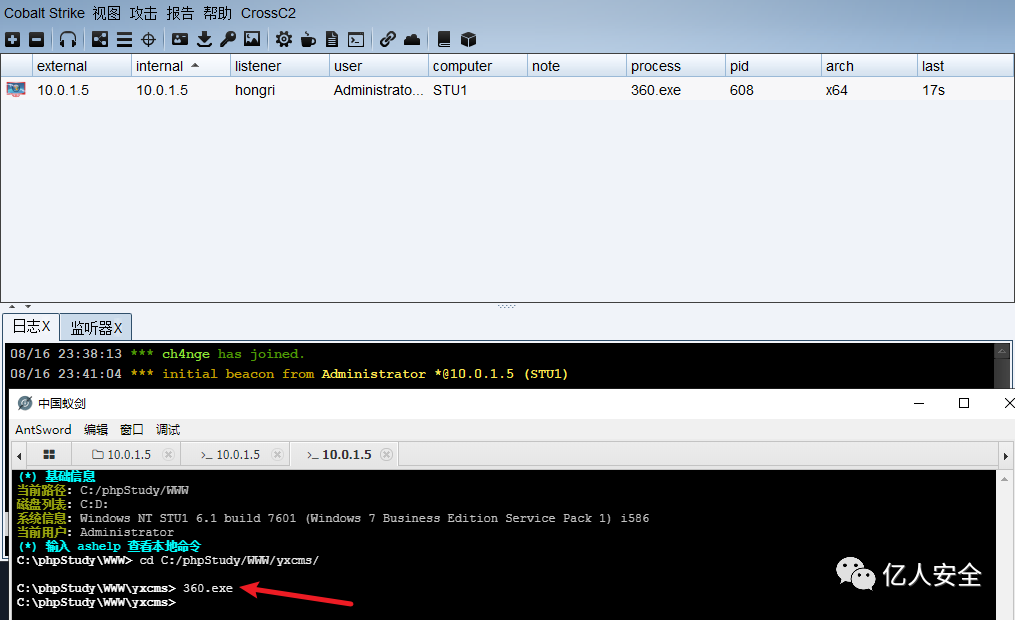This screenshot has height=620, width=1015.
Task: Open 编辑 menu in AntSword
Action: tap(96, 430)
